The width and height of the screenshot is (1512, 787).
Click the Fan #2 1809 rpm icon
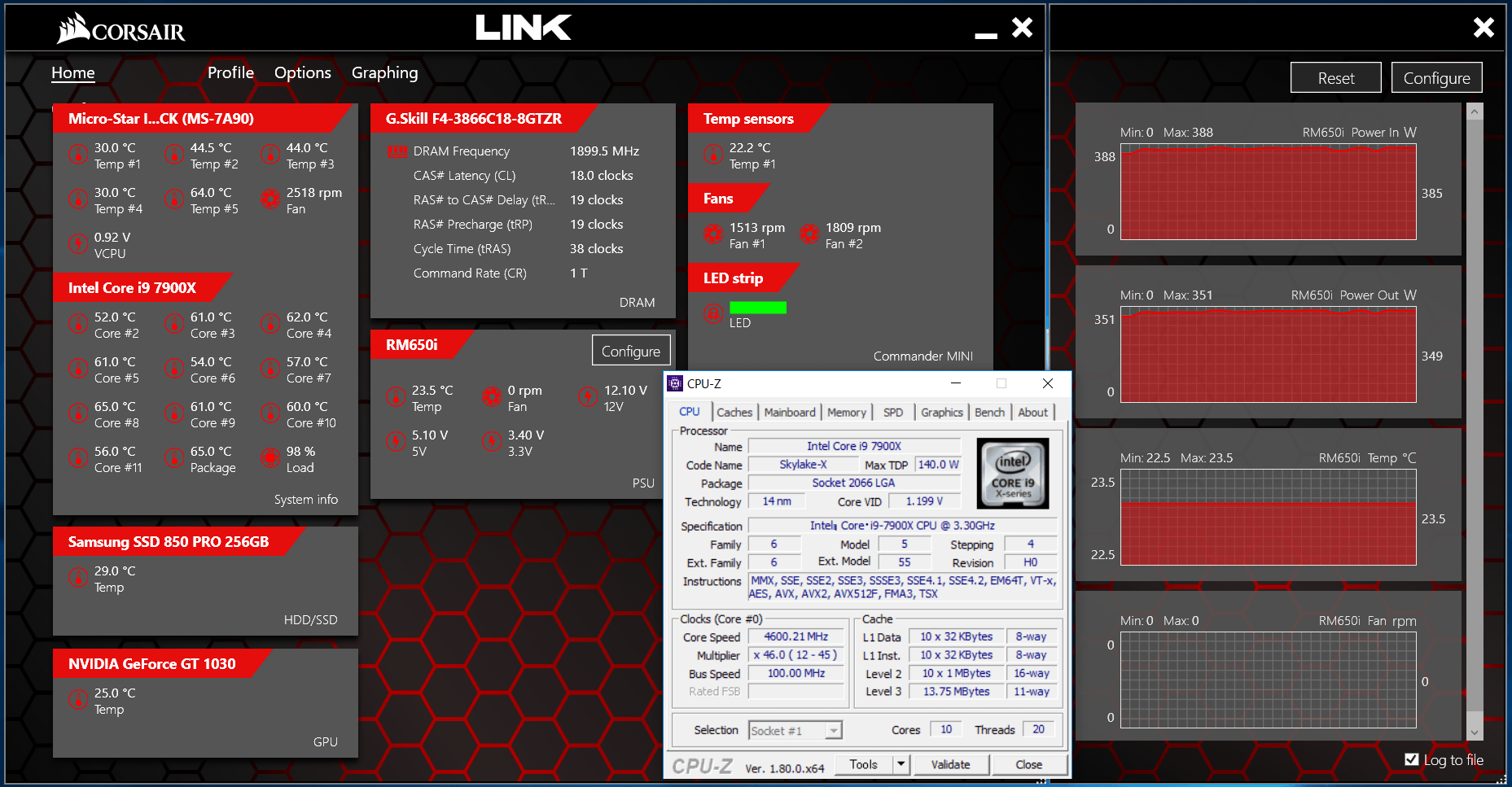click(809, 234)
